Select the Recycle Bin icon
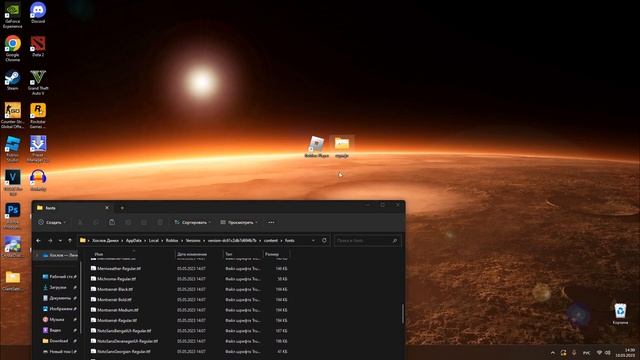 click(x=620, y=314)
